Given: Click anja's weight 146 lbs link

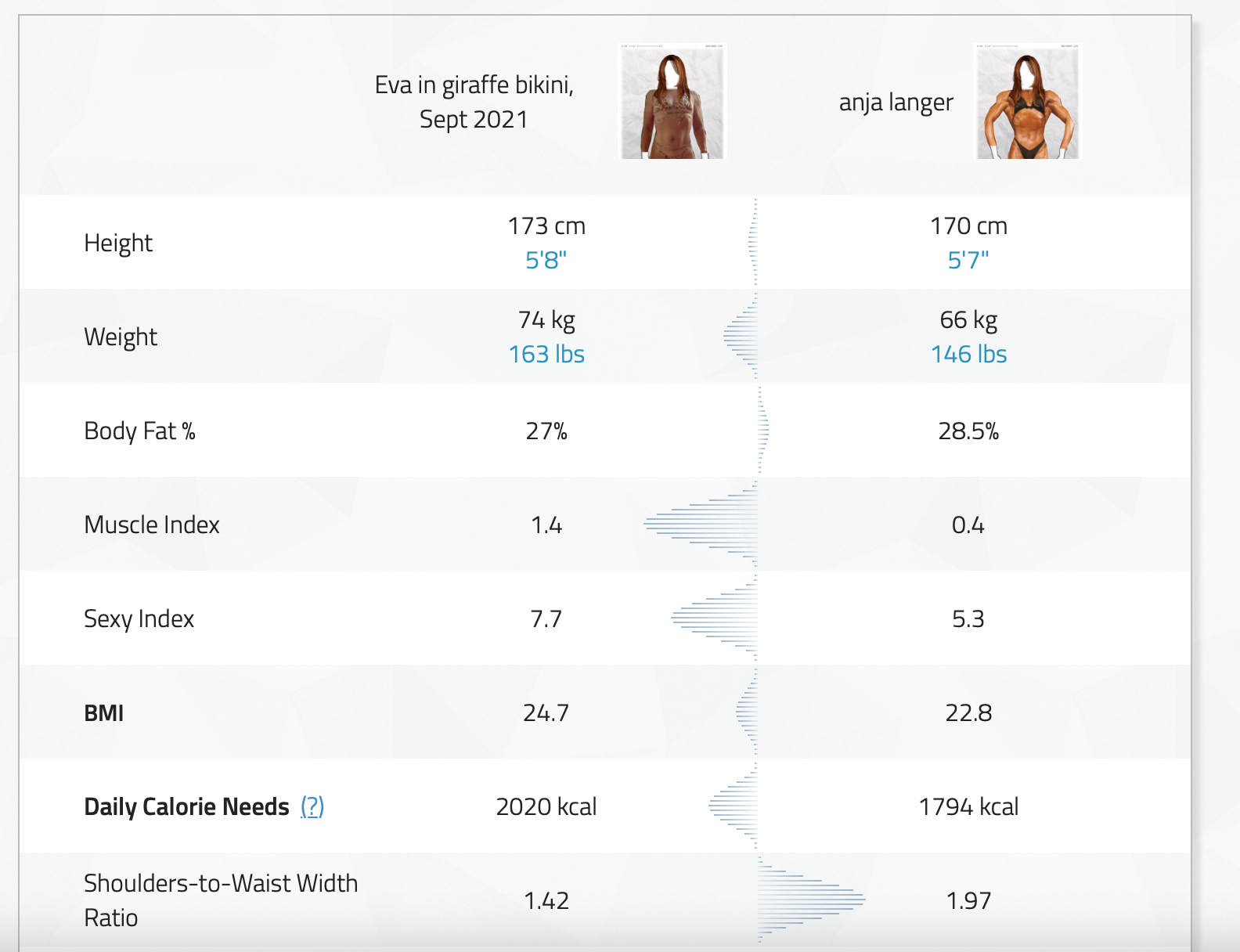Looking at the screenshot, I should 968,354.
